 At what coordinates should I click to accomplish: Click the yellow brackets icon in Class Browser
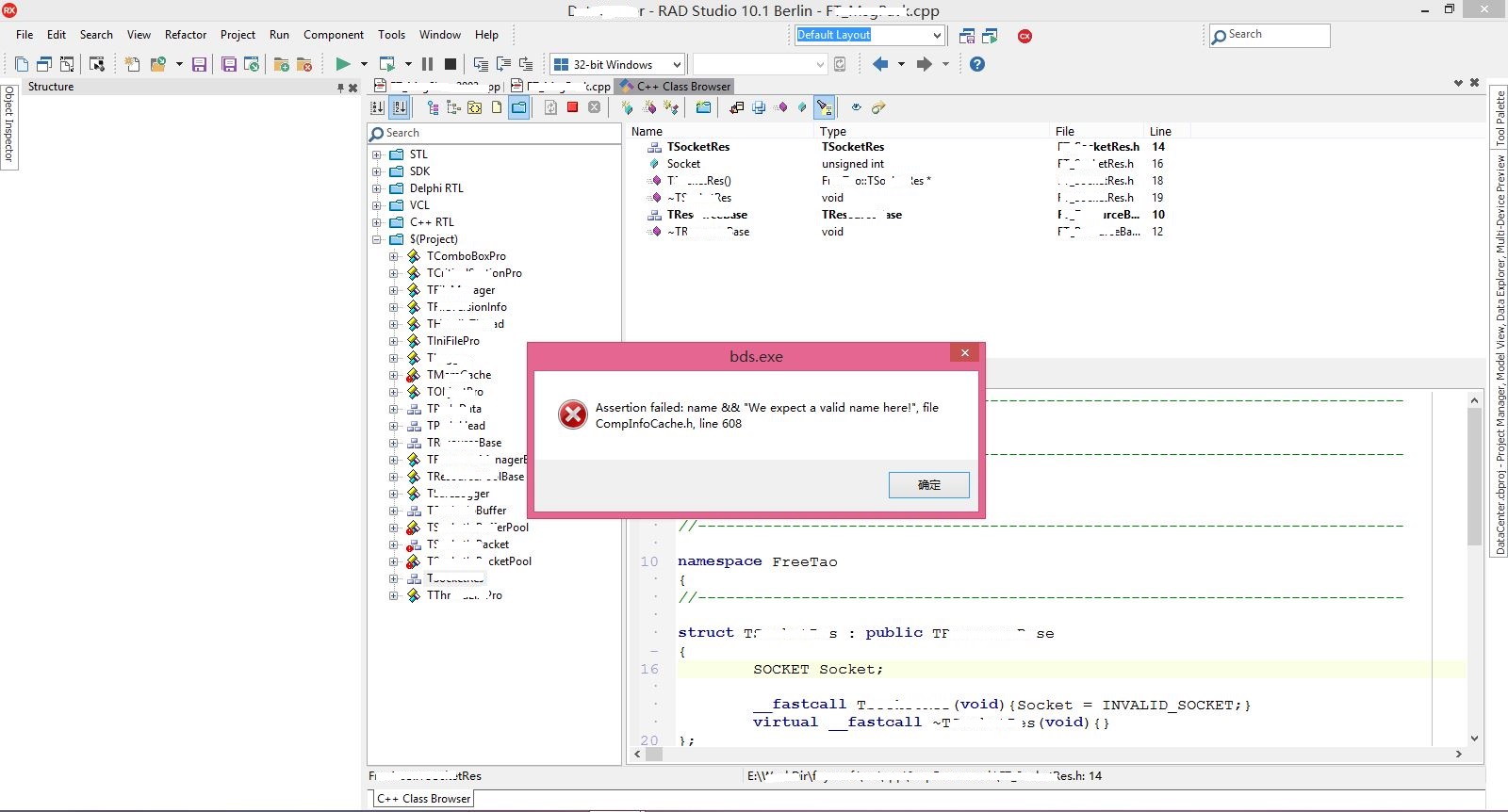[474, 107]
